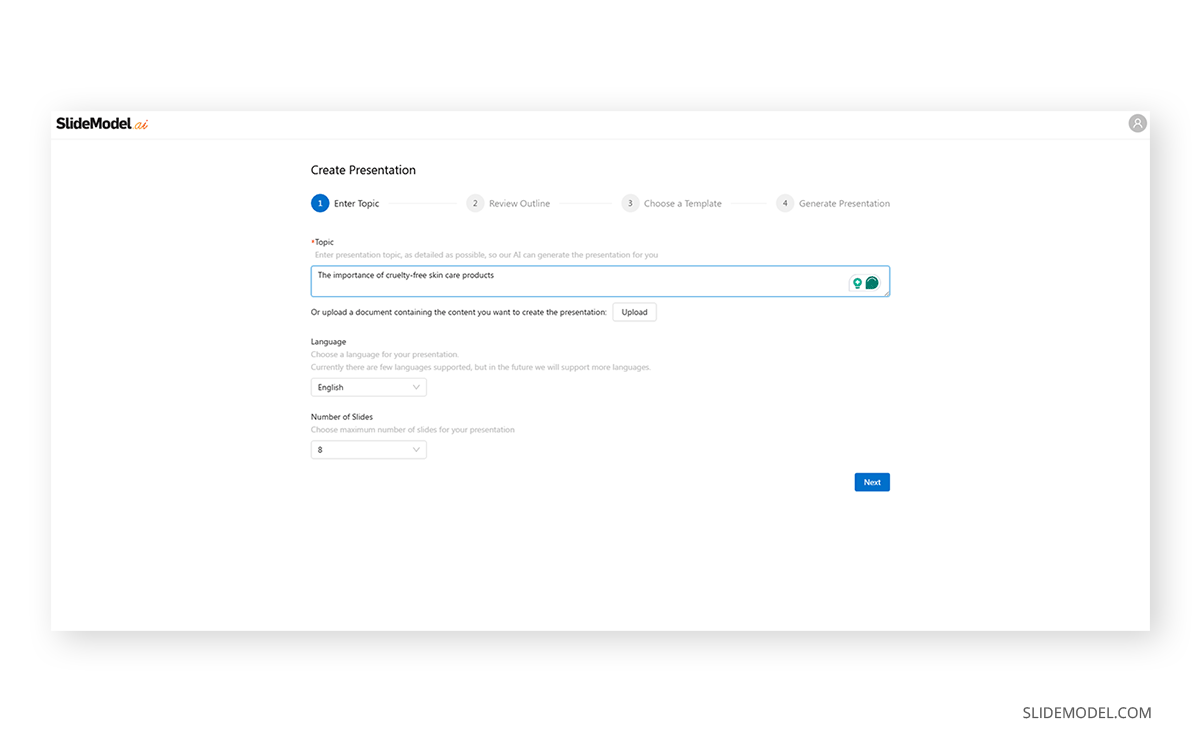Select step 4 circle Generate Presentation
1200x743 pixels.
coord(785,203)
